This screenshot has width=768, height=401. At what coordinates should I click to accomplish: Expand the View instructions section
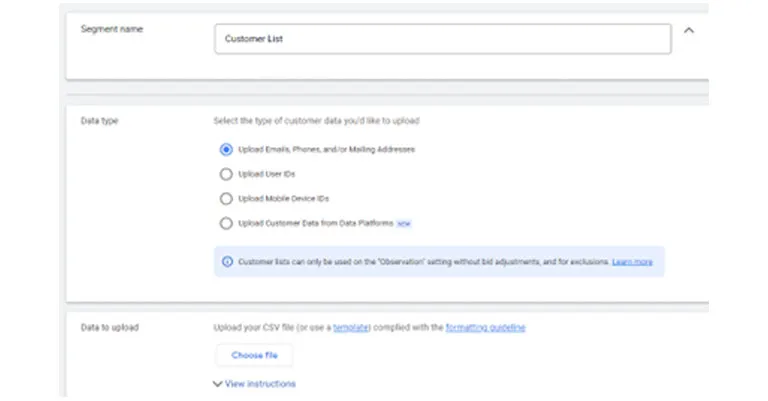260,384
